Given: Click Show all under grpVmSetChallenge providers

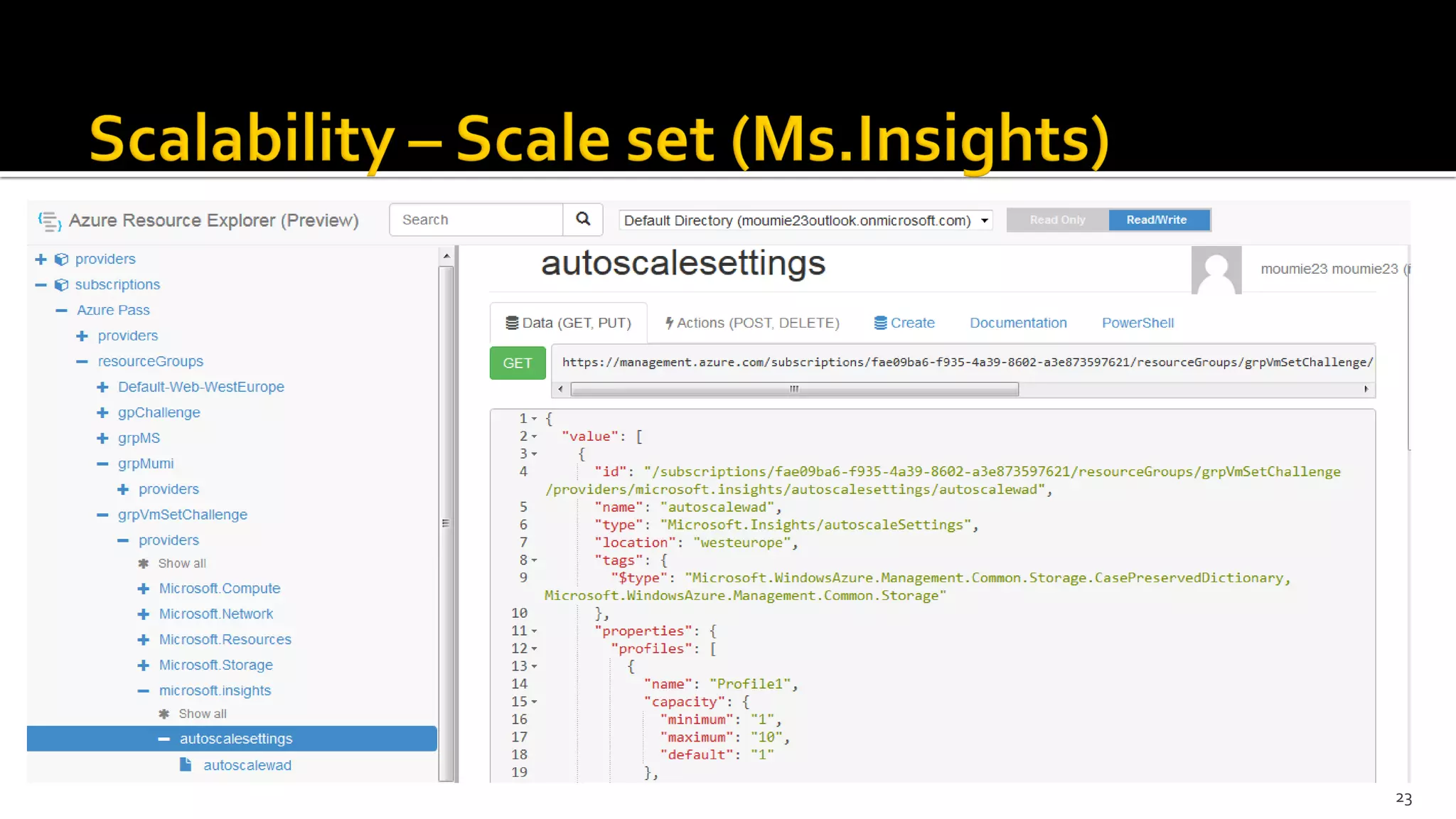Looking at the screenshot, I should click(x=182, y=564).
